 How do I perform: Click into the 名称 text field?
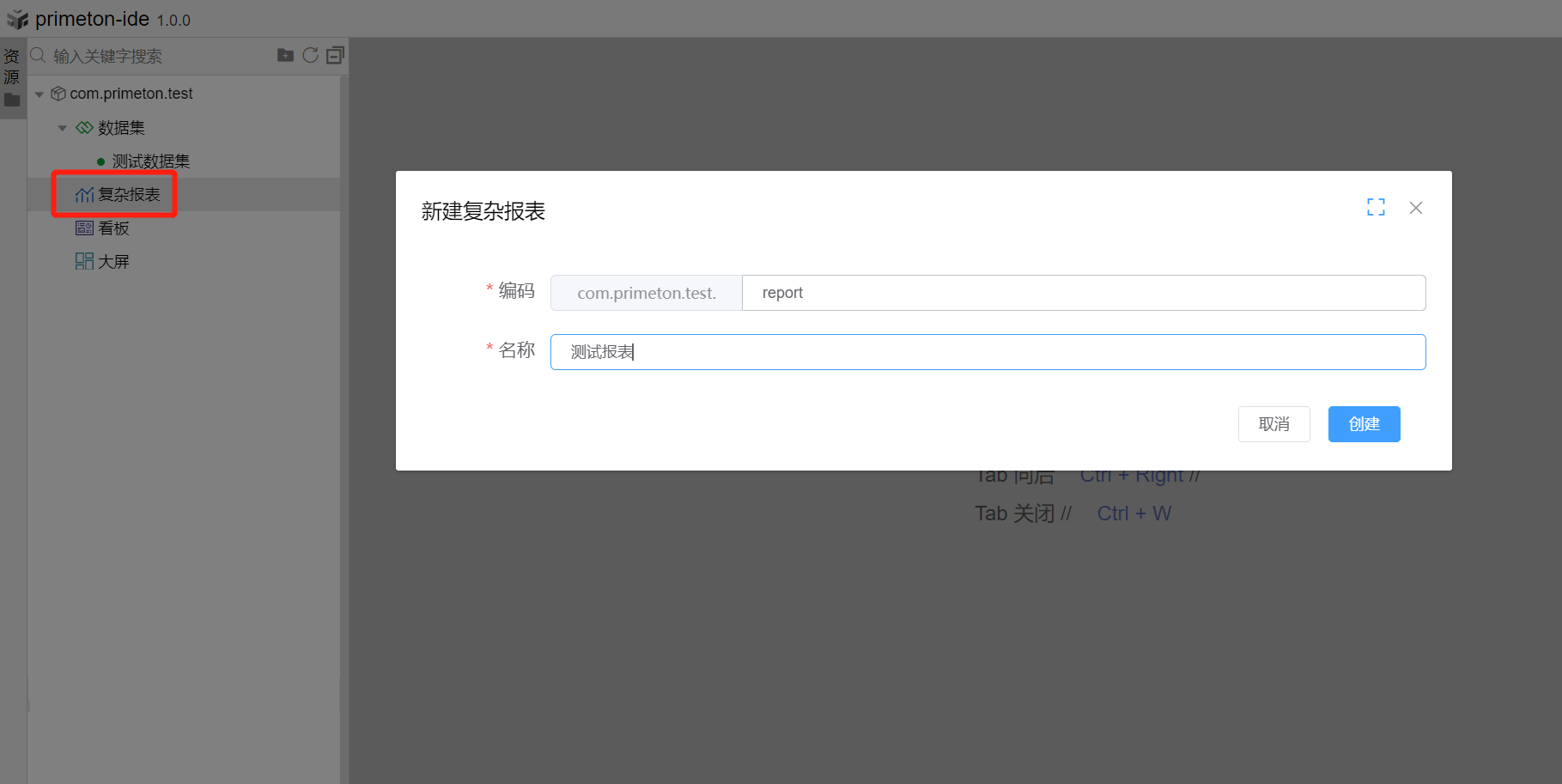[x=988, y=352]
